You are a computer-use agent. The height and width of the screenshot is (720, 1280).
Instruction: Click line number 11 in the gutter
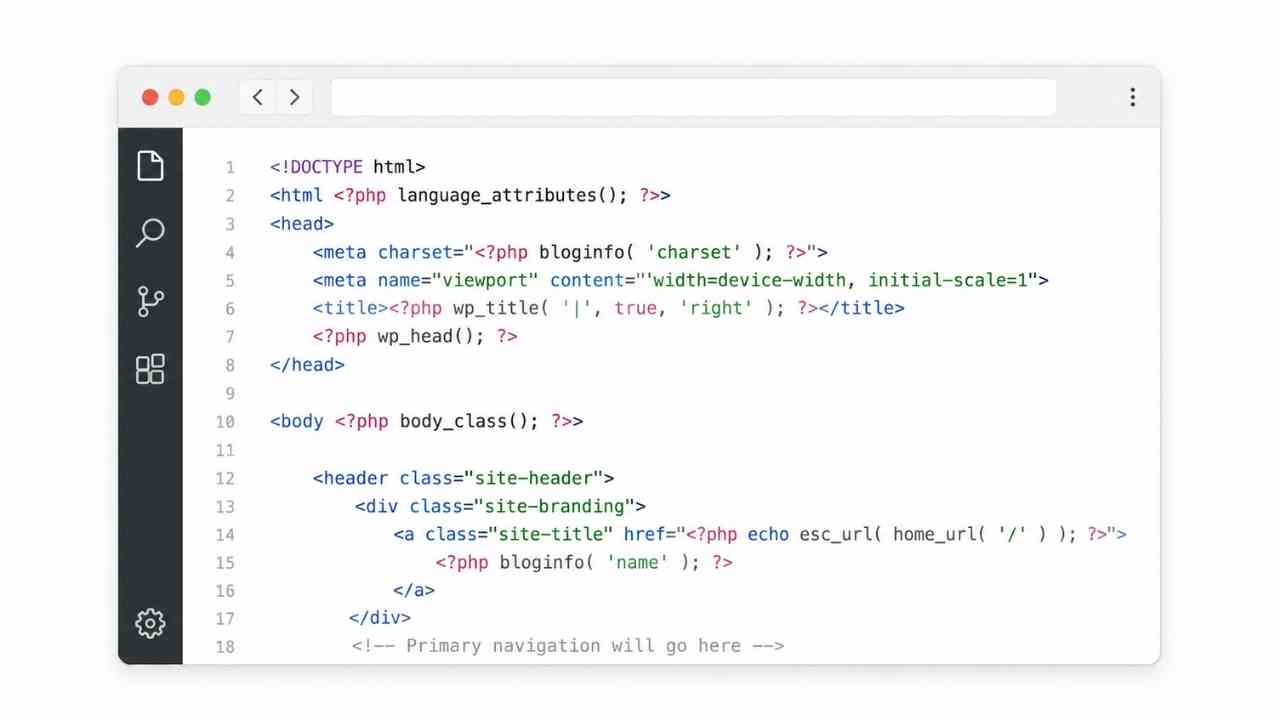tap(225, 450)
